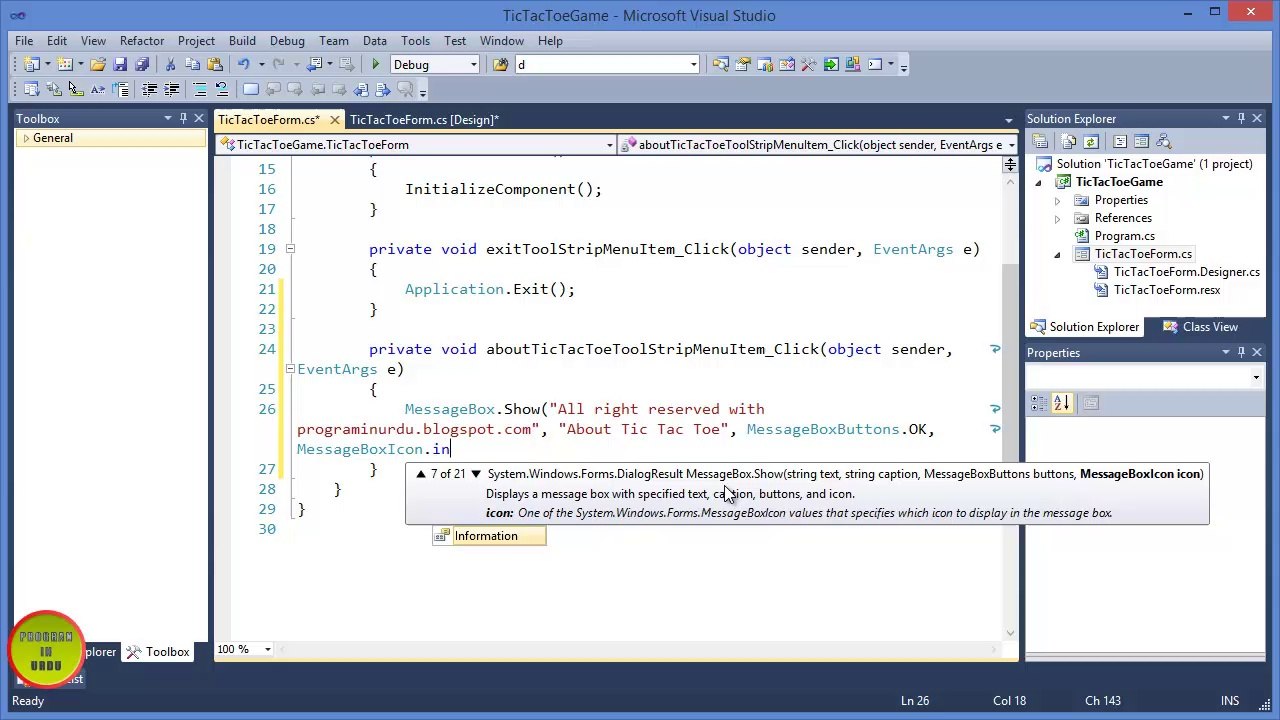This screenshot has height=720, width=1280.
Task: Comment out the selected lines icon
Action: [x=200, y=90]
